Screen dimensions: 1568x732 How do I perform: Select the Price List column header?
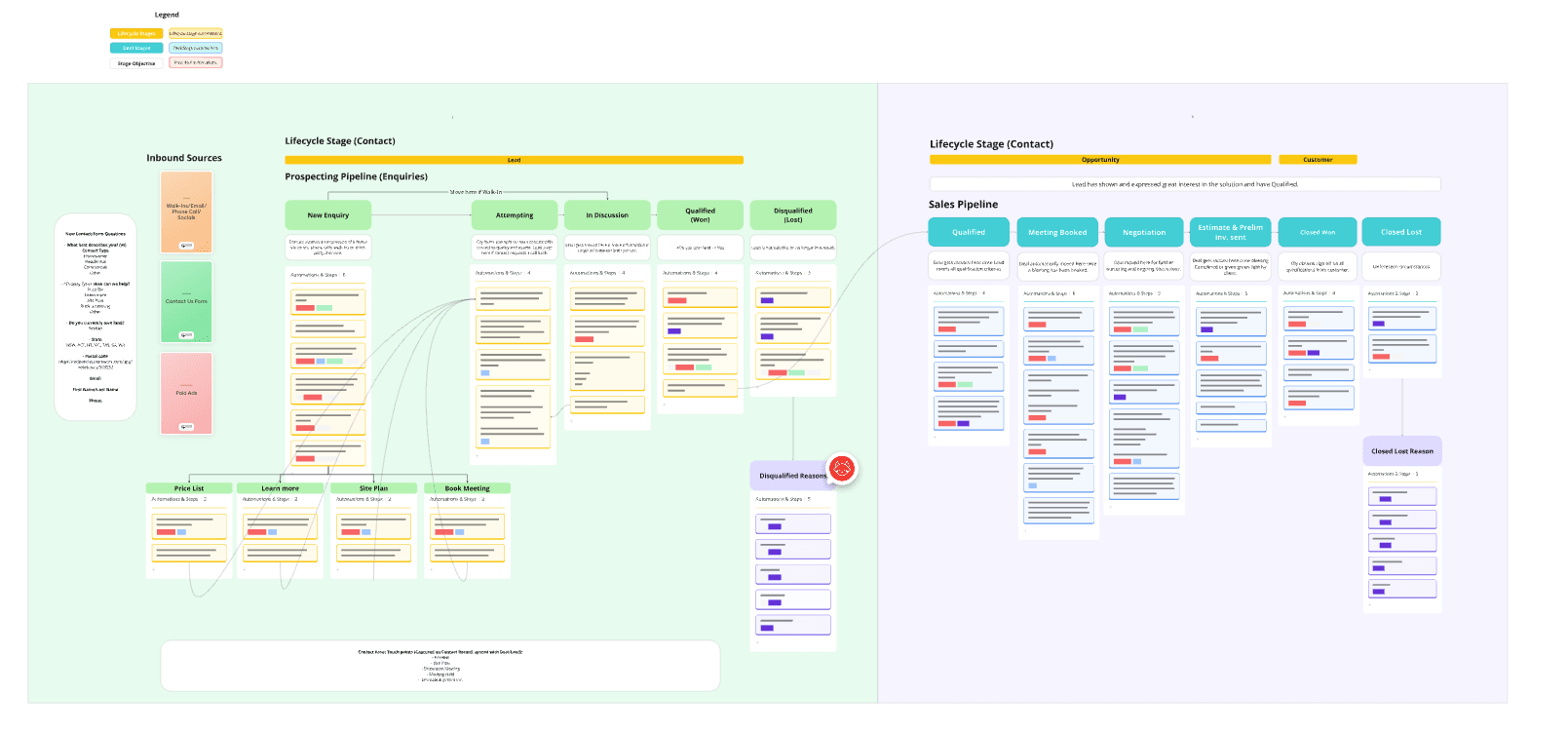[189, 488]
